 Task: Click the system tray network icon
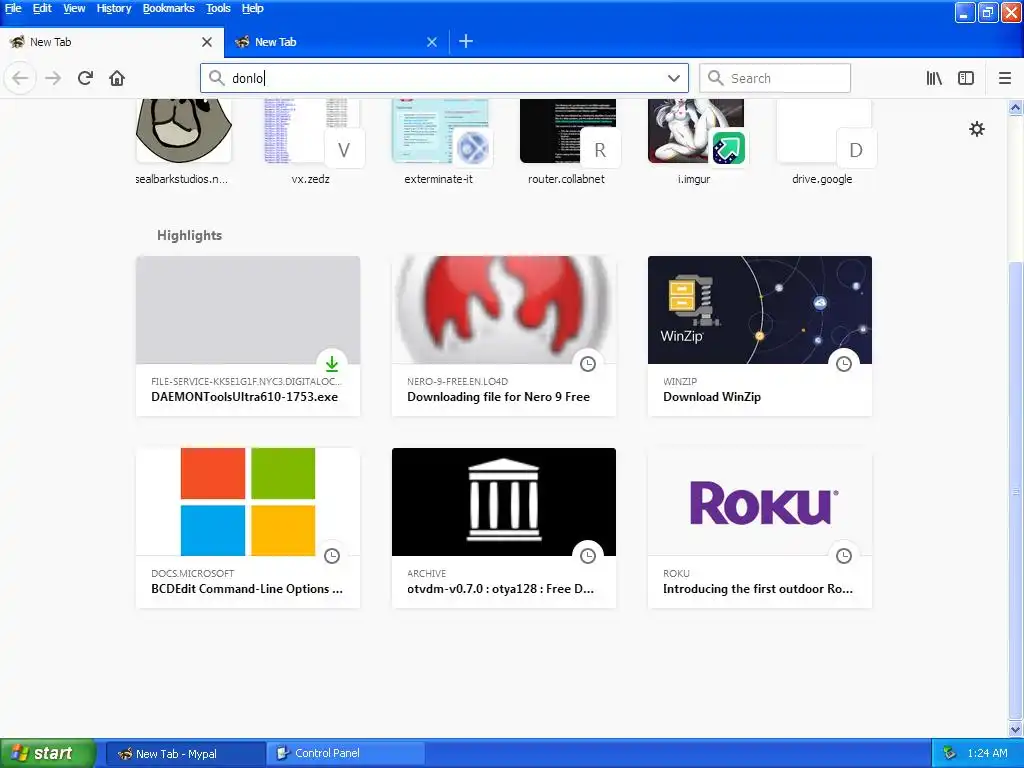tap(950, 754)
